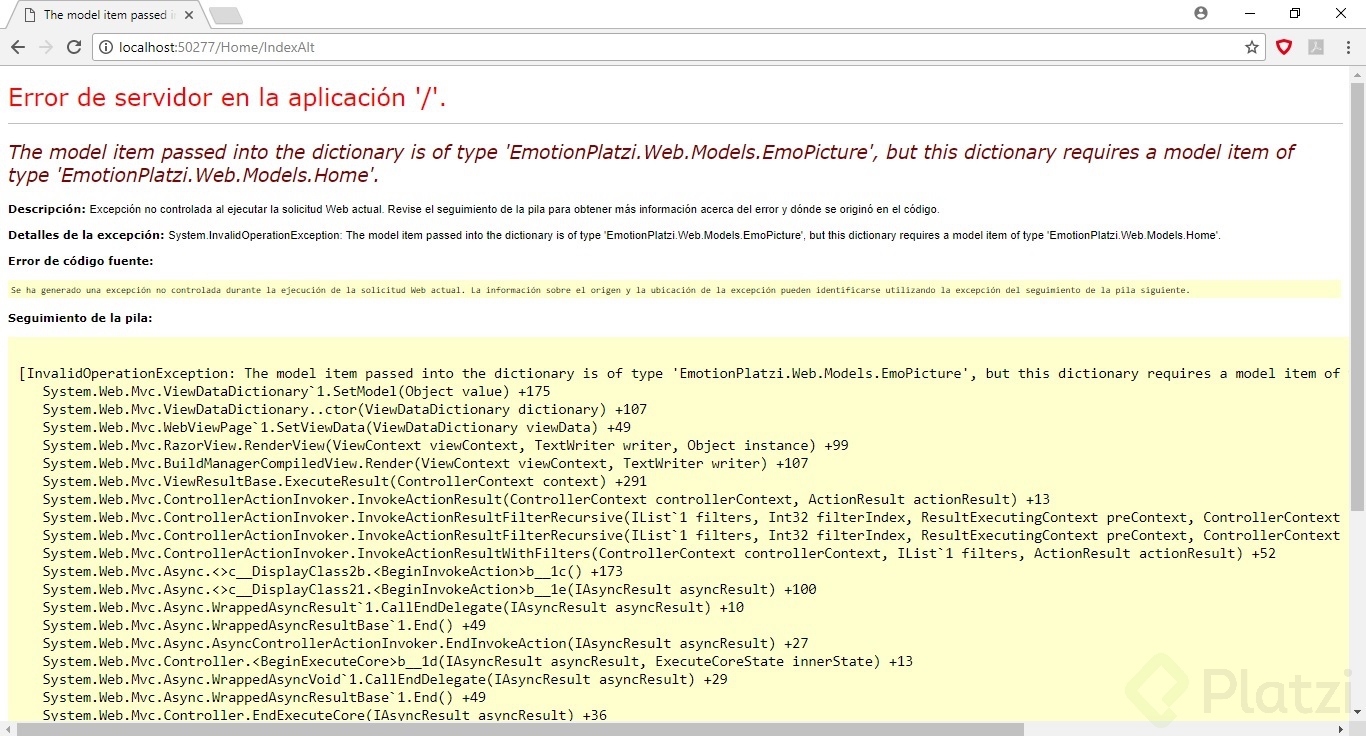Bookmark this page with the star icon

[x=1251, y=46]
